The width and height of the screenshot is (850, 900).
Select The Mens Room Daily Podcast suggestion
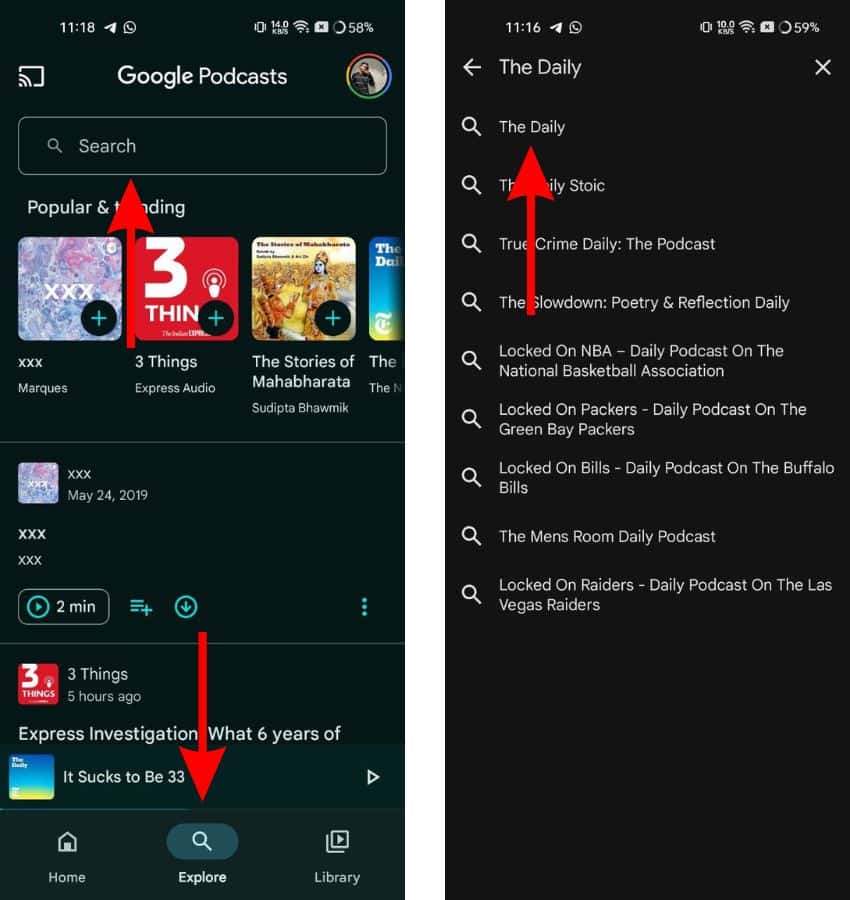607,536
